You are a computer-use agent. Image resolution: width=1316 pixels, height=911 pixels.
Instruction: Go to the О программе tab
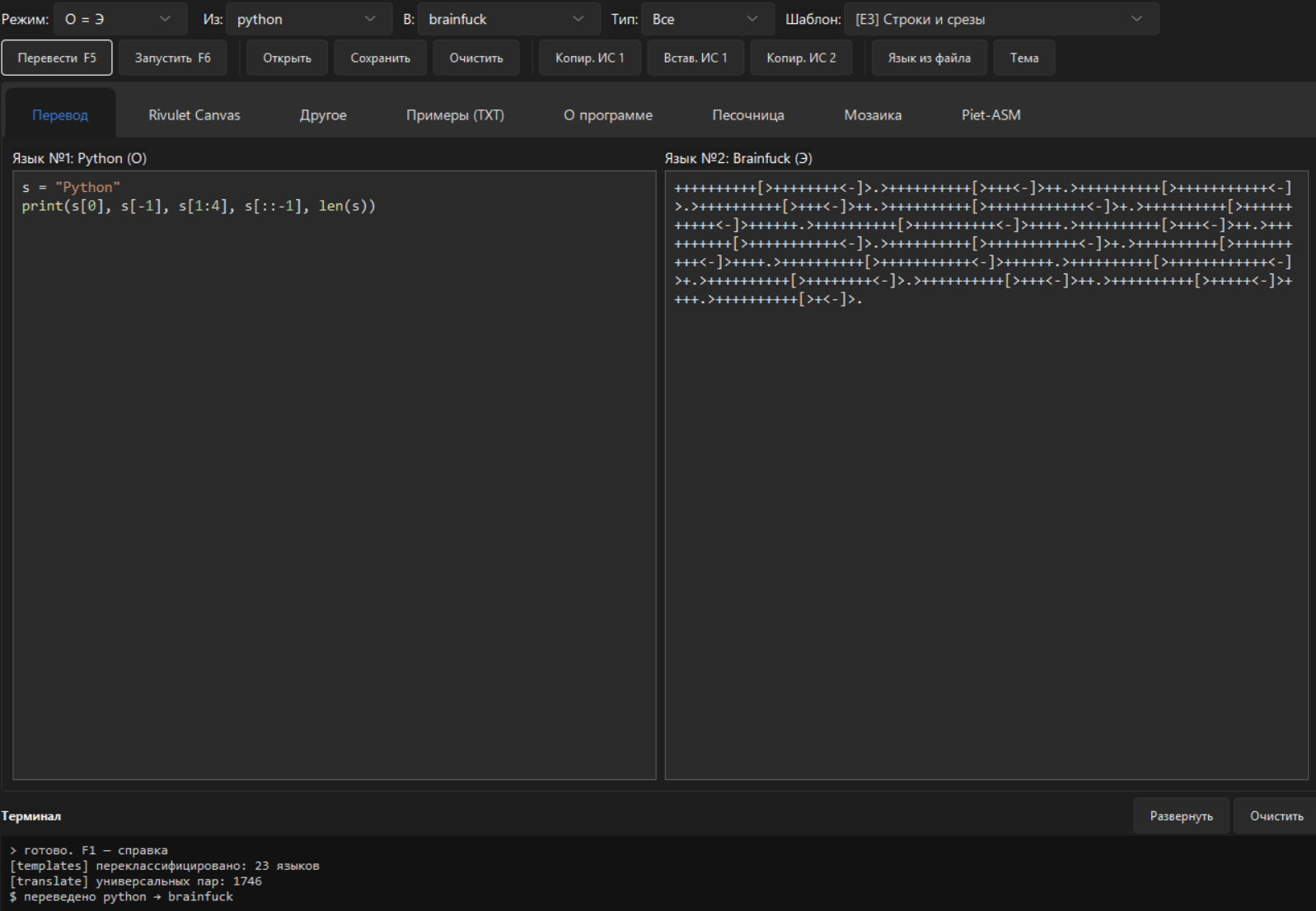tap(608, 114)
